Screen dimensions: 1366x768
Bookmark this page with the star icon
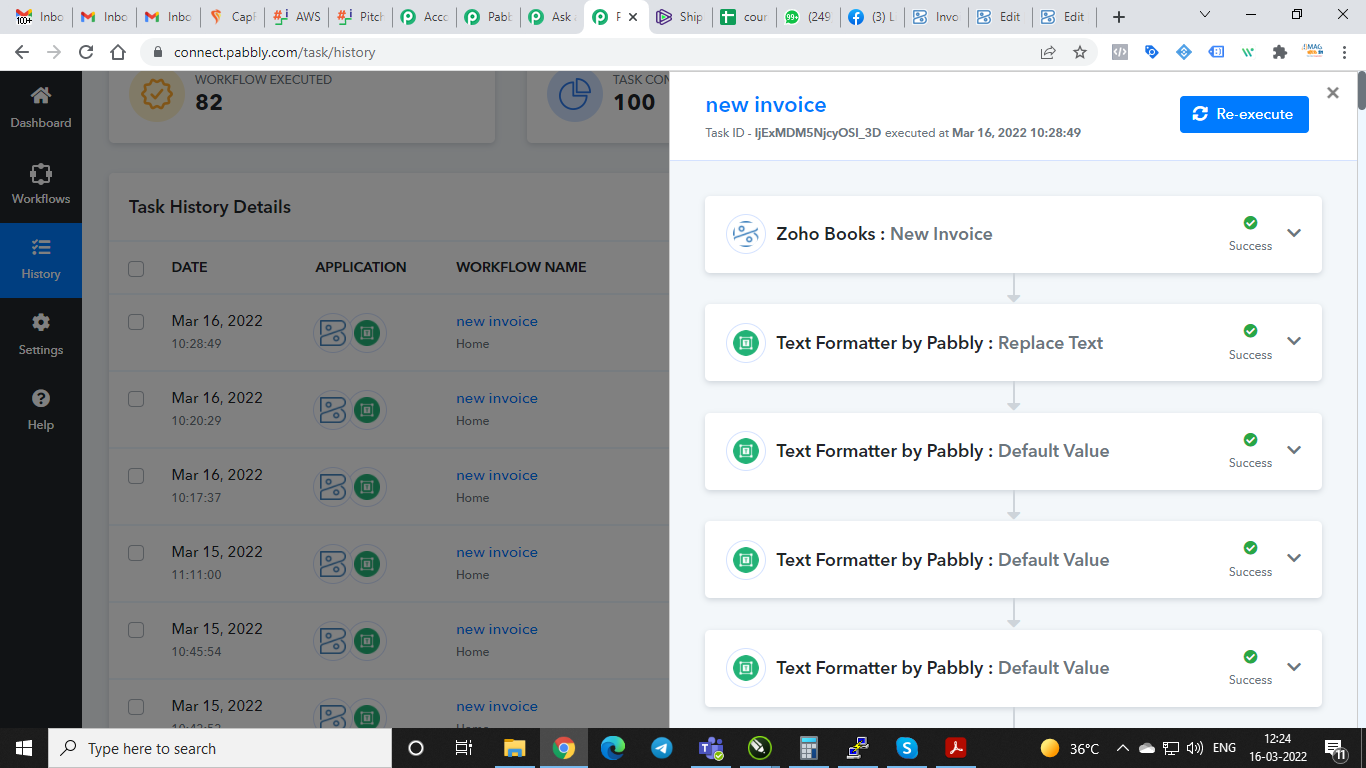pyautogui.click(x=1080, y=52)
